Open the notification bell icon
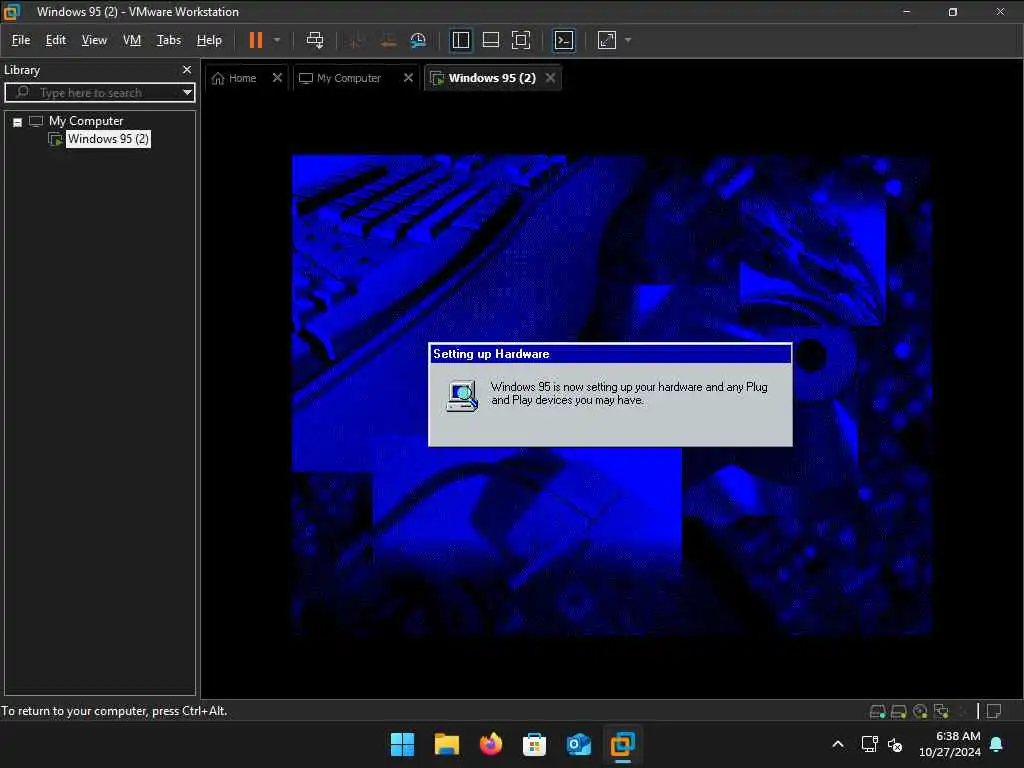The height and width of the screenshot is (768, 1024). [997, 744]
